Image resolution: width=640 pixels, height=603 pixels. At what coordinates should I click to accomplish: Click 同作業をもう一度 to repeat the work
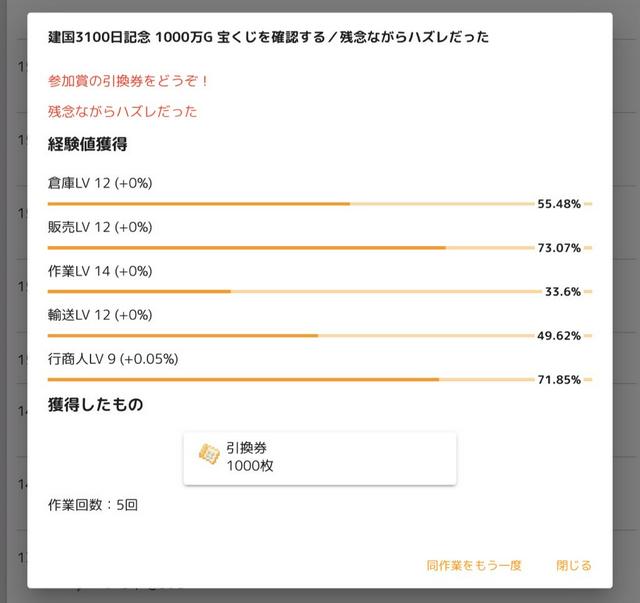pyautogui.click(x=474, y=565)
